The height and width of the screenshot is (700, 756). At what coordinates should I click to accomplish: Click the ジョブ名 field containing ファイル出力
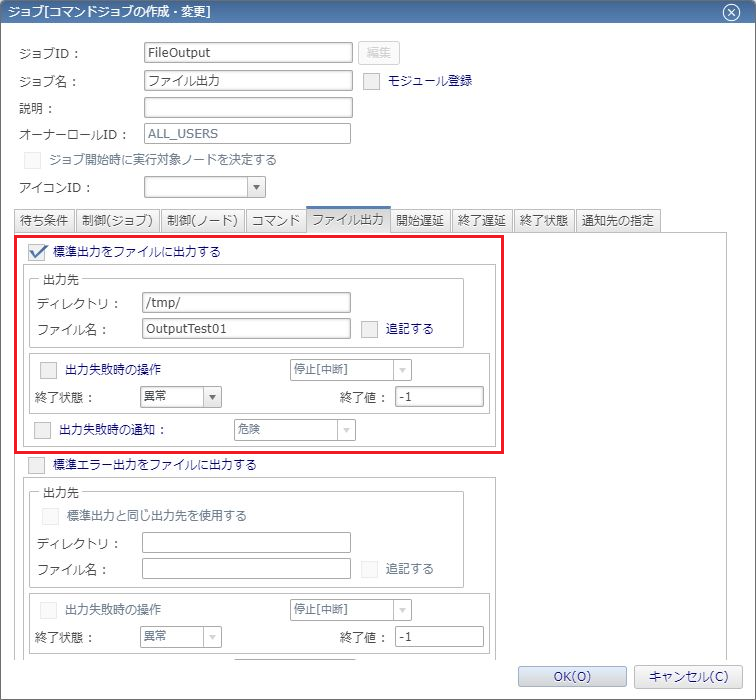pos(248,81)
